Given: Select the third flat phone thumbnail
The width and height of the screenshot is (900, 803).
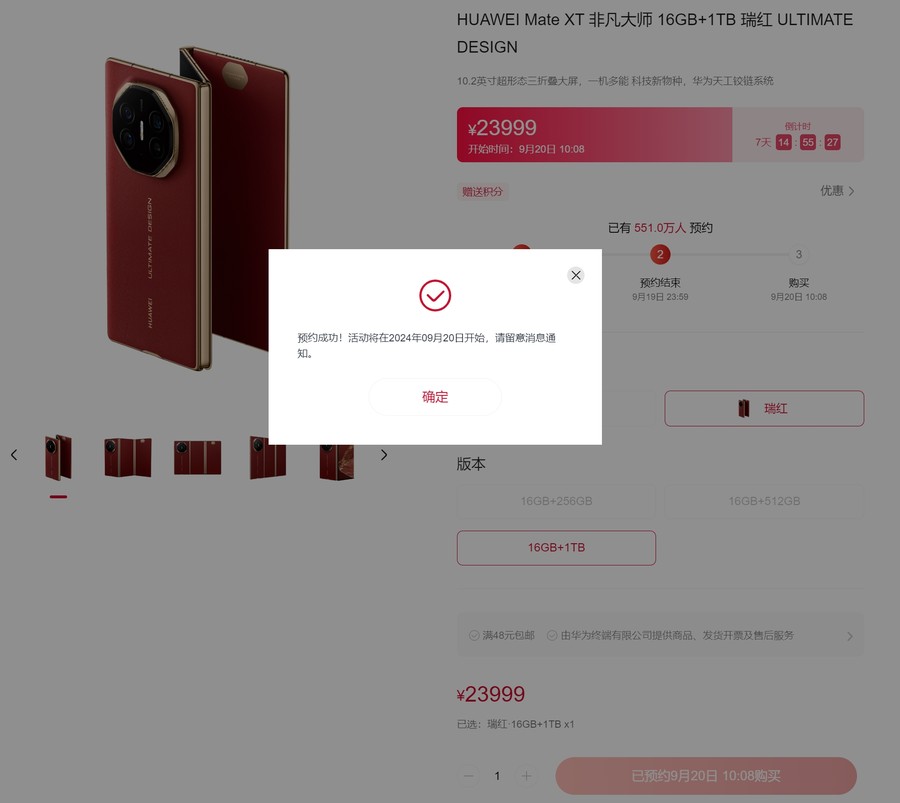Looking at the screenshot, I should 197,457.
